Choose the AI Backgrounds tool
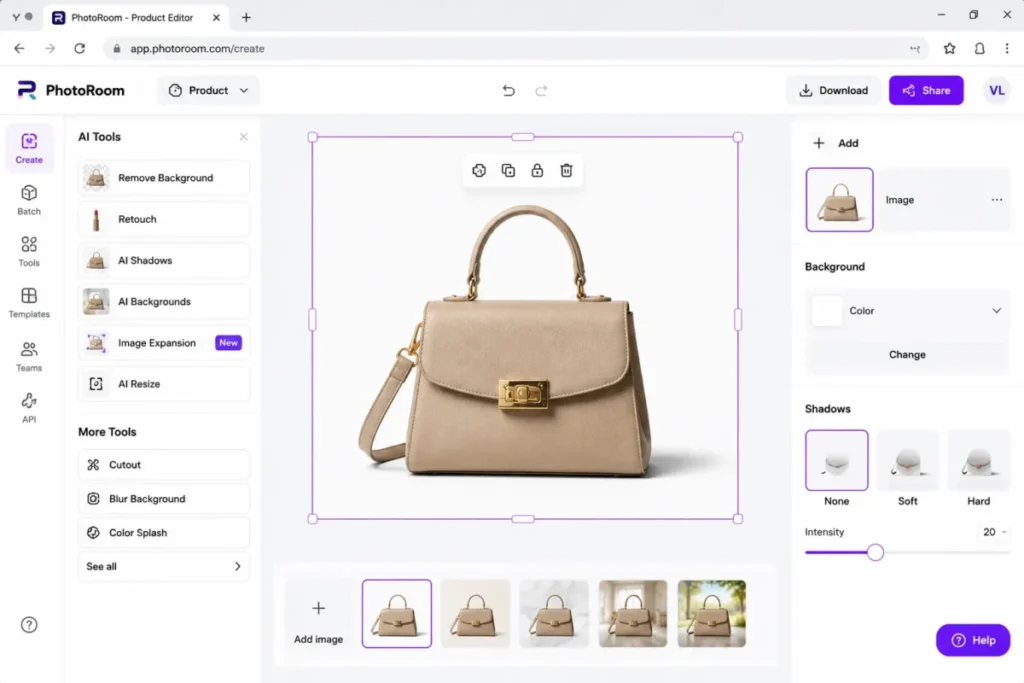Image resolution: width=1024 pixels, height=683 pixels. pos(164,301)
